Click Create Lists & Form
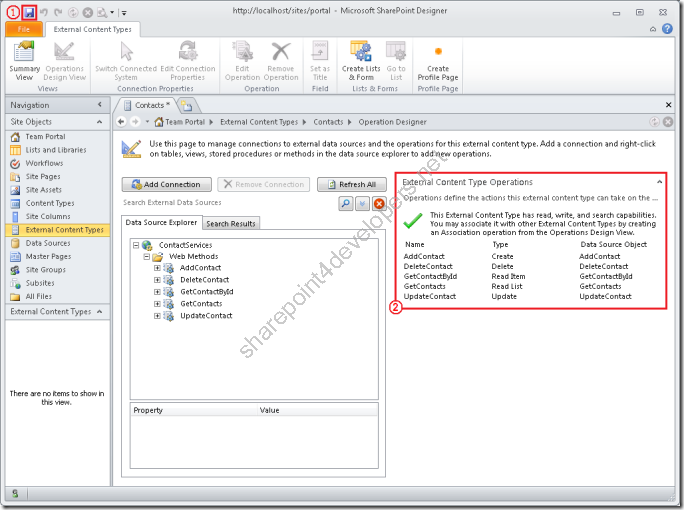 pyautogui.click(x=361, y=61)
